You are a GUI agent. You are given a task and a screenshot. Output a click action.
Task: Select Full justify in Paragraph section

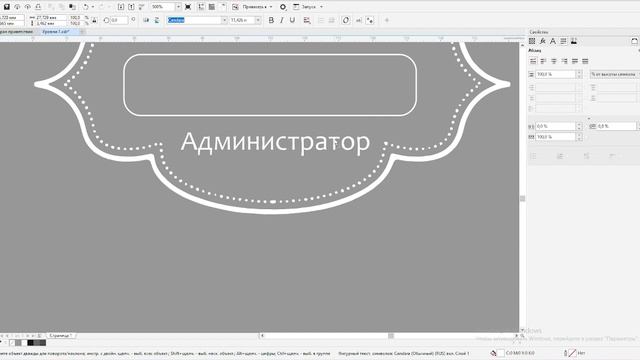point(575,61)
